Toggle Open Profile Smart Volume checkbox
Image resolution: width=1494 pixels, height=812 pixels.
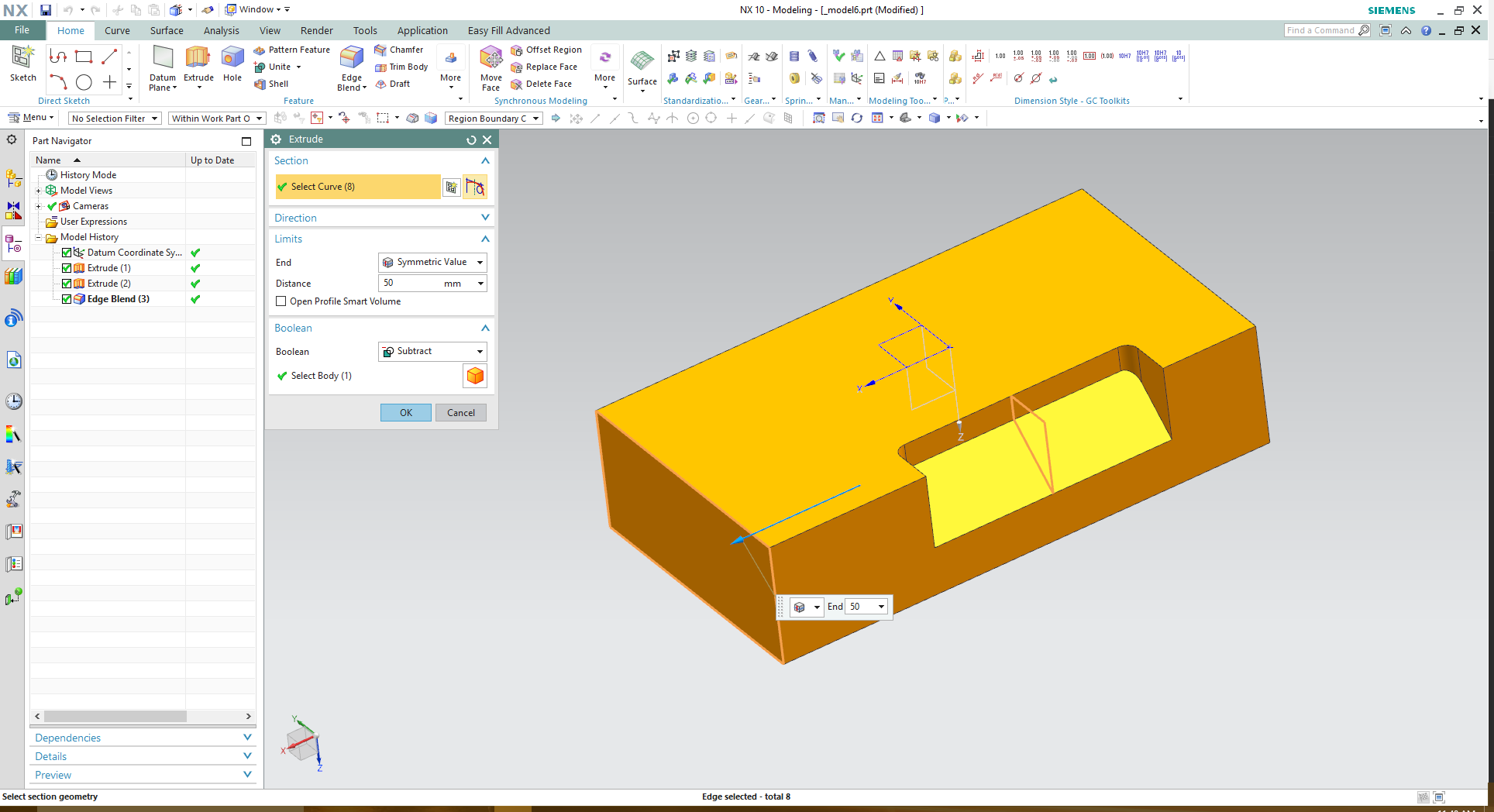pos(281,301)
